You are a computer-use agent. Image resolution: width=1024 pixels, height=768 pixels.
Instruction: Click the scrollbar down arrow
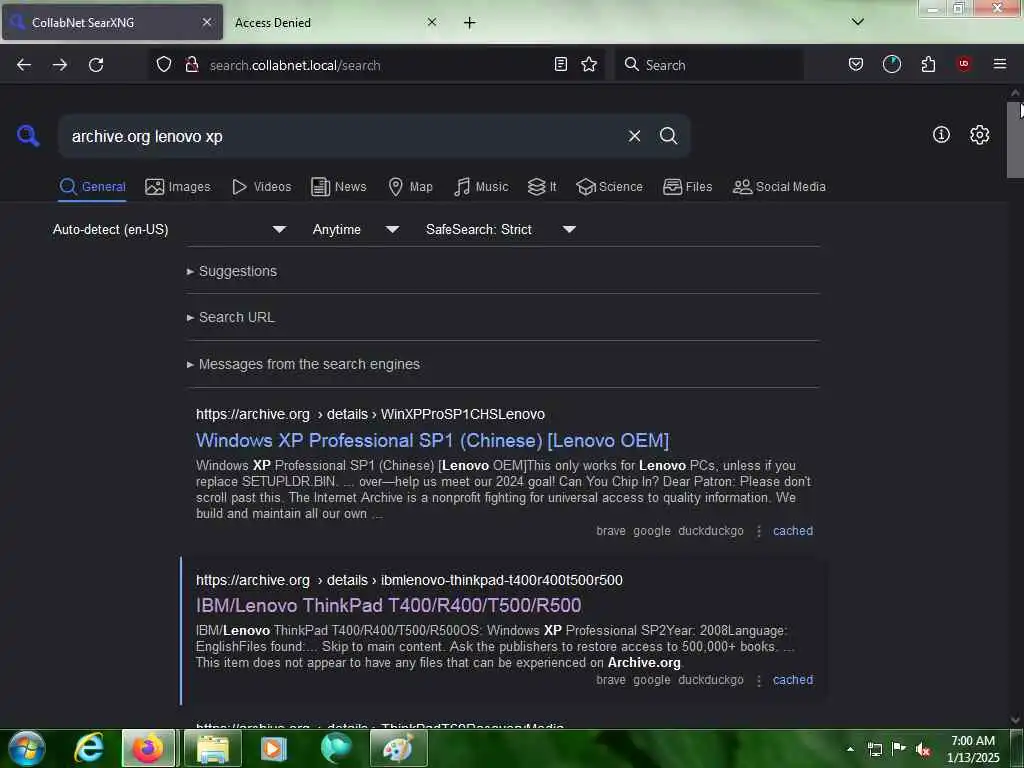click(1015, 720)
